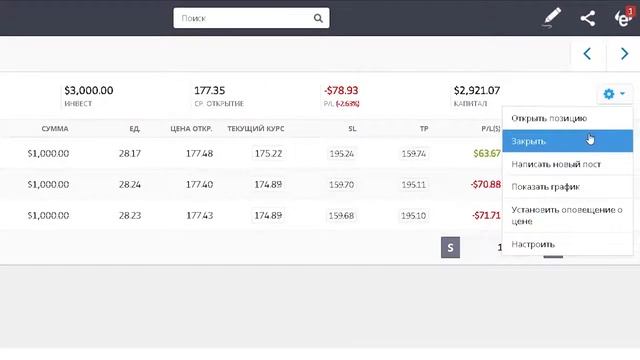Click units value 28.17
Image resolution: width=640 pixels, height=360 pixels.
tap(130, 153)
